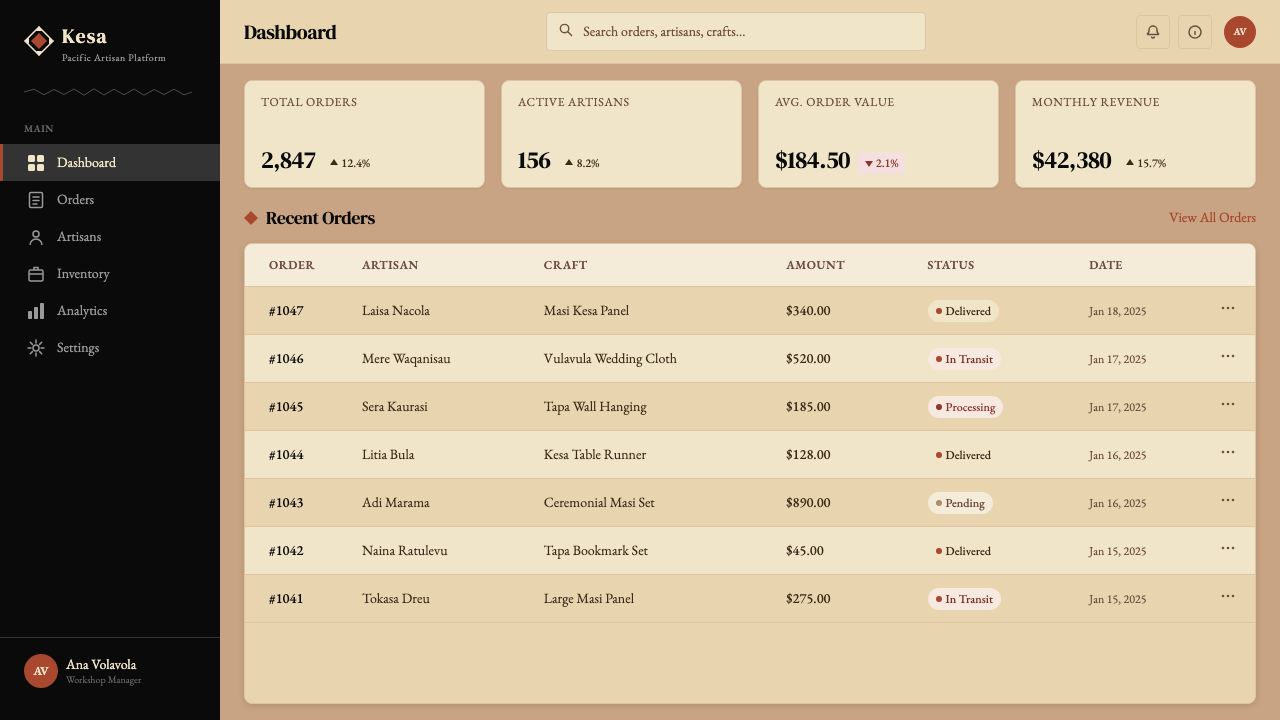Click artisan name Laisa Nacola
The height and width of the screenshot is (720, 1280).
click(396, 311)
